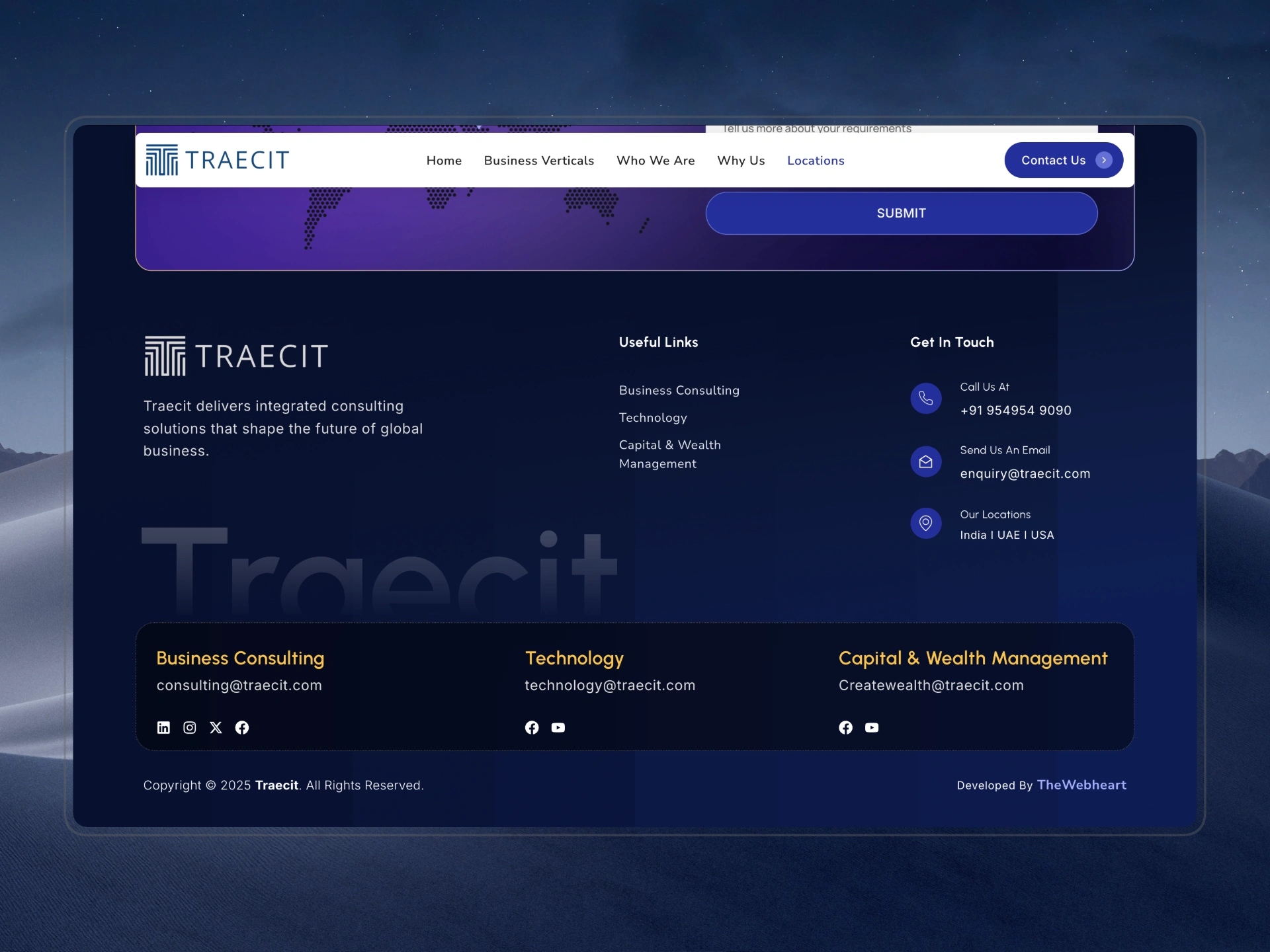Follow the Business Consulting useful link

coord(679,390)
